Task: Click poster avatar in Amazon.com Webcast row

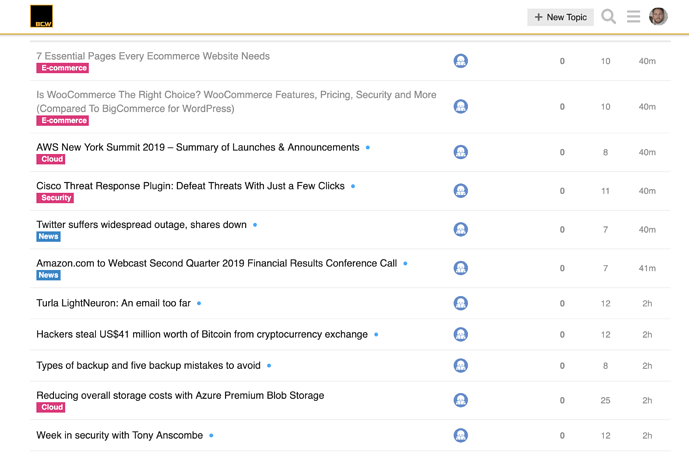Action: click(461, 268)
